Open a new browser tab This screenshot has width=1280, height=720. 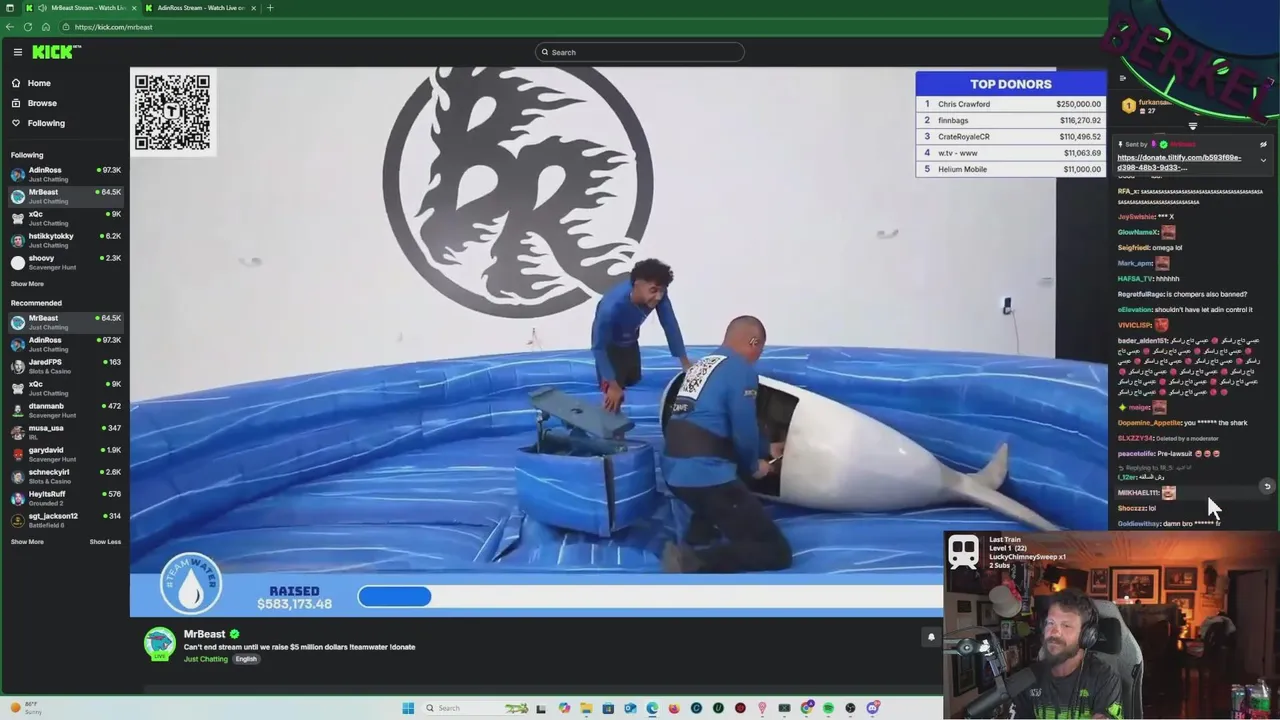tap(270, 8)
